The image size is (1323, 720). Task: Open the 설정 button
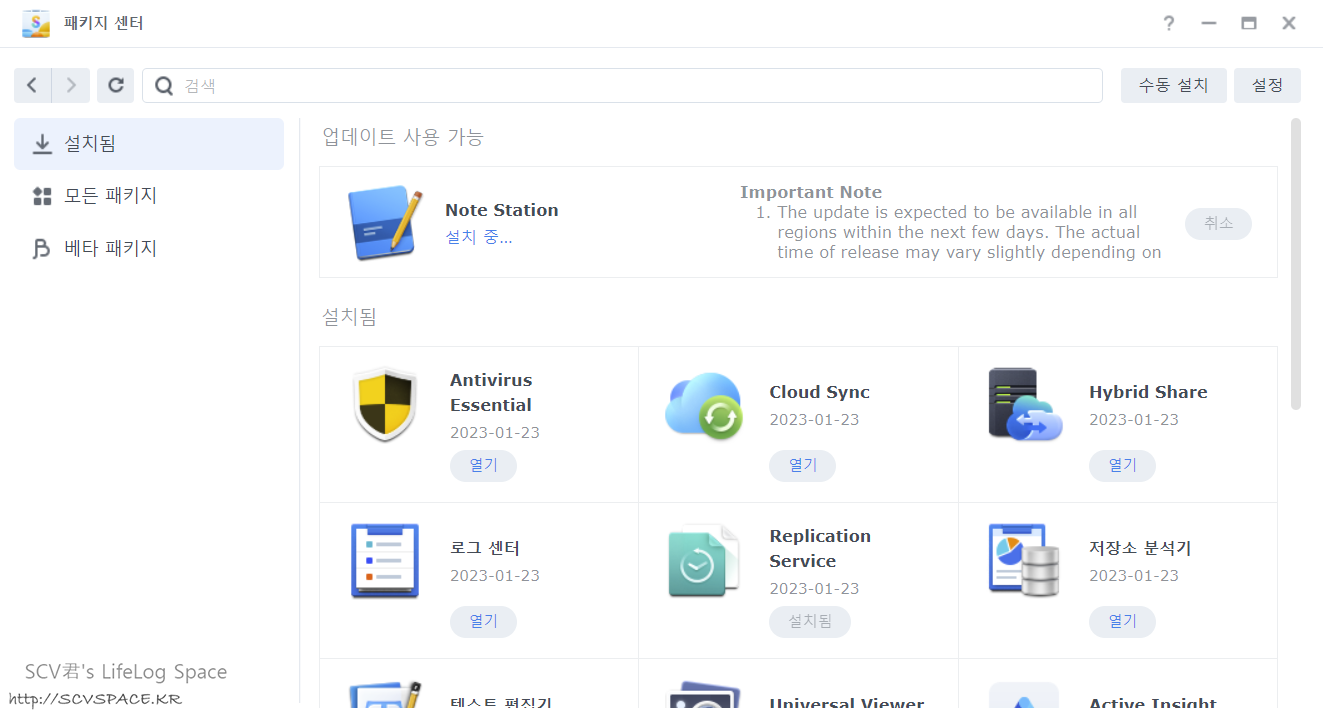pos(1267,86)
